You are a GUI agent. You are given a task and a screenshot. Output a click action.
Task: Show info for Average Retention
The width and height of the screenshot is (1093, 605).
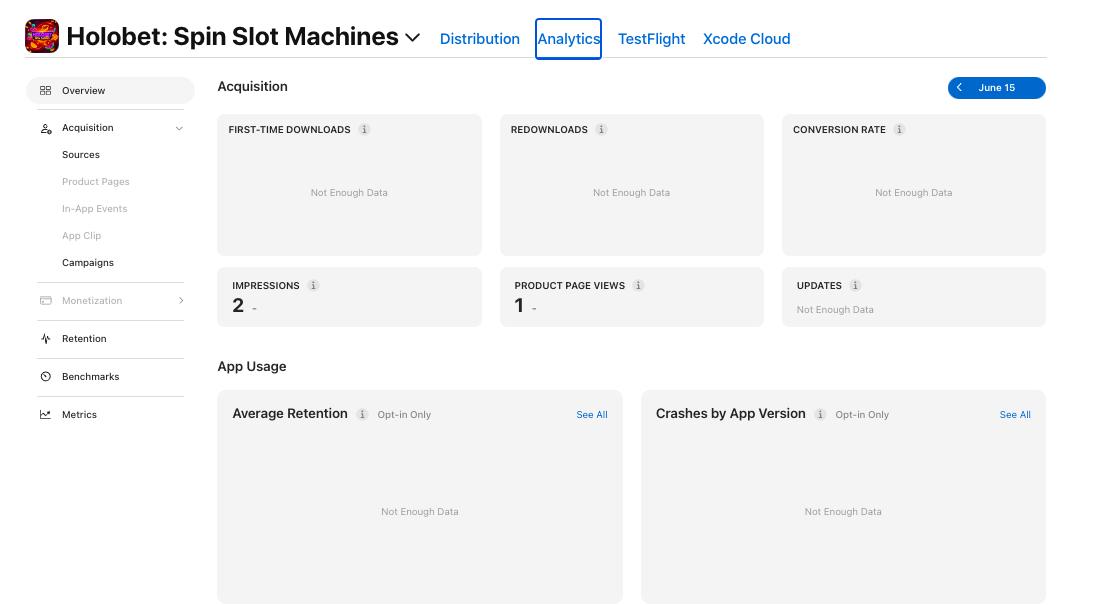[x=362, y=415]
